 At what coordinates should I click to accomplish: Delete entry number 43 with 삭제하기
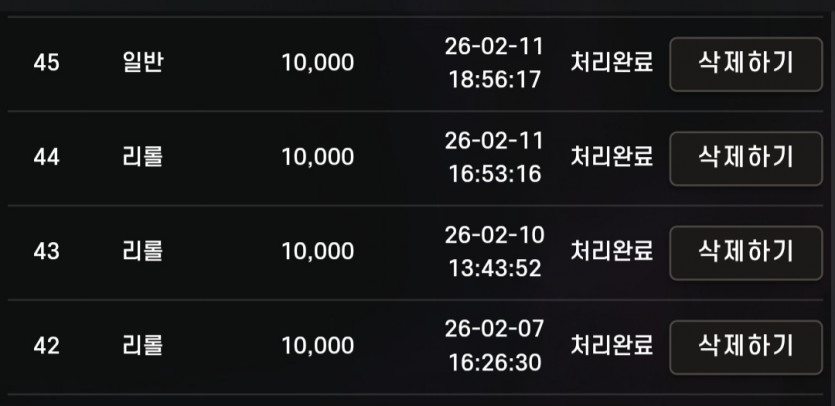[746, 253]
